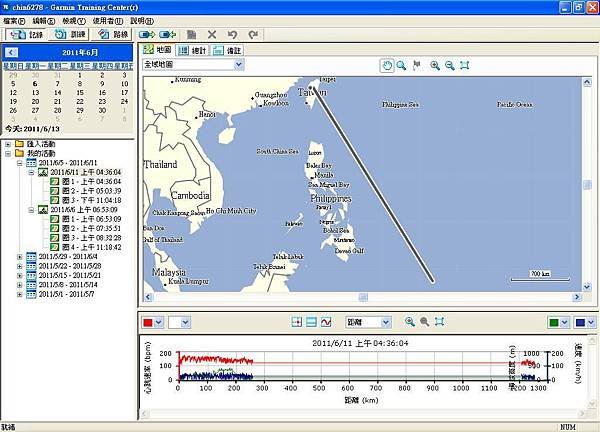
Task: Collapse the 我的活動 folder
Action: [8, 153]
